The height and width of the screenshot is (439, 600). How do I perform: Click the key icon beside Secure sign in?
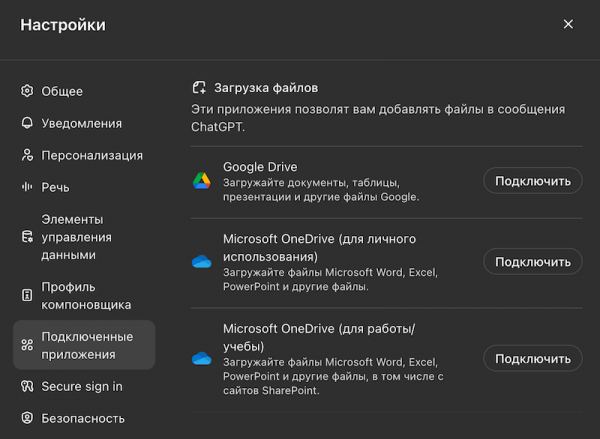tap(27, 386)
